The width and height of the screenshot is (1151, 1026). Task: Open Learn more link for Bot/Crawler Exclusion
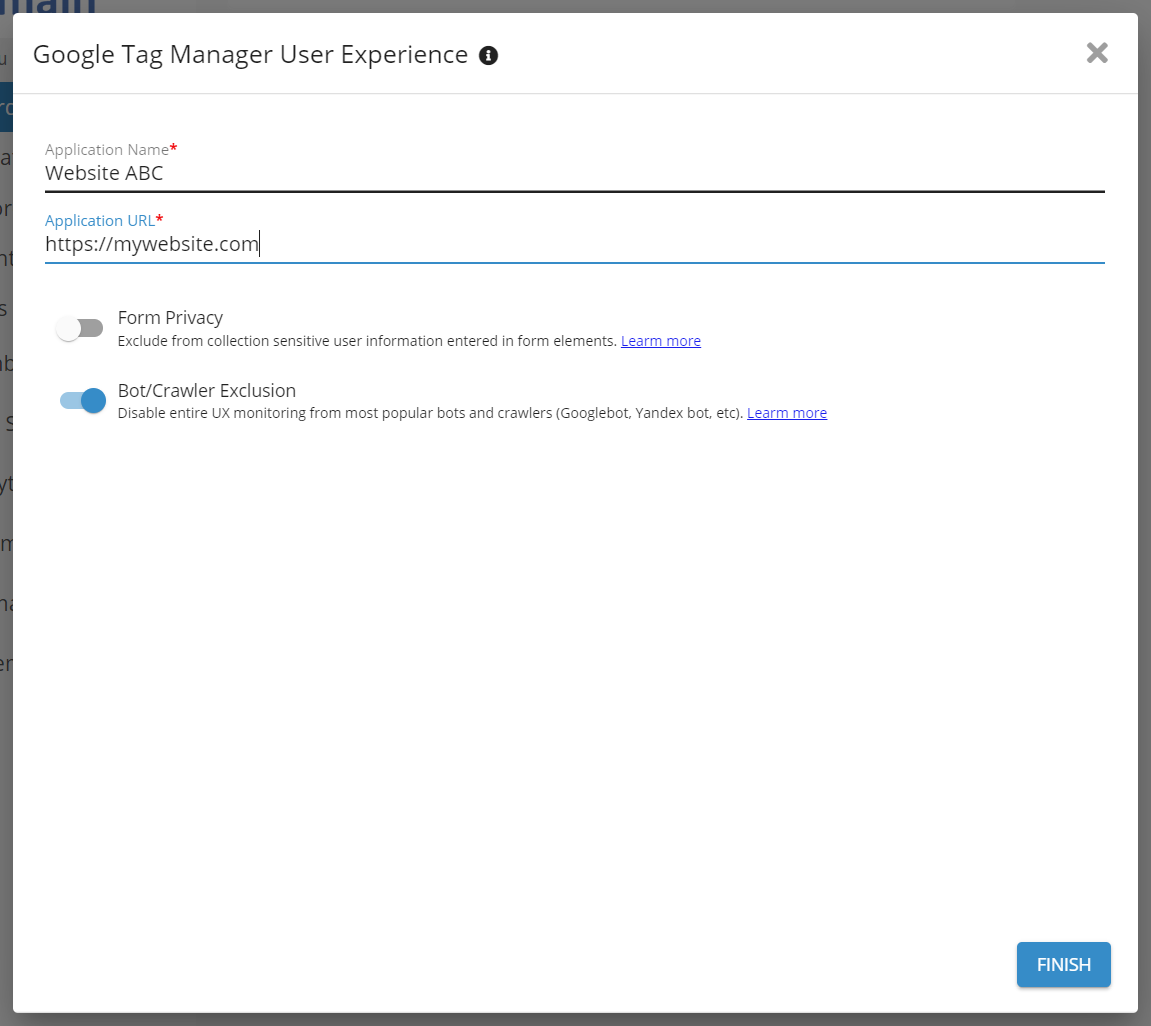(786, 413)
